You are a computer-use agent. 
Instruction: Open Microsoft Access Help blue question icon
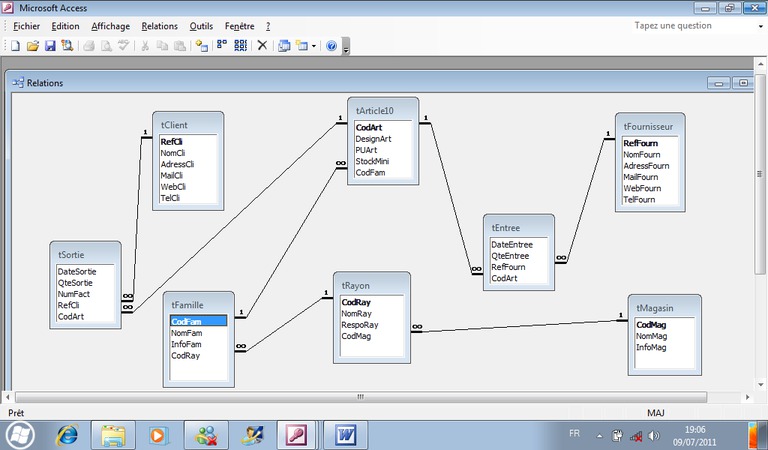coord(332,46)
